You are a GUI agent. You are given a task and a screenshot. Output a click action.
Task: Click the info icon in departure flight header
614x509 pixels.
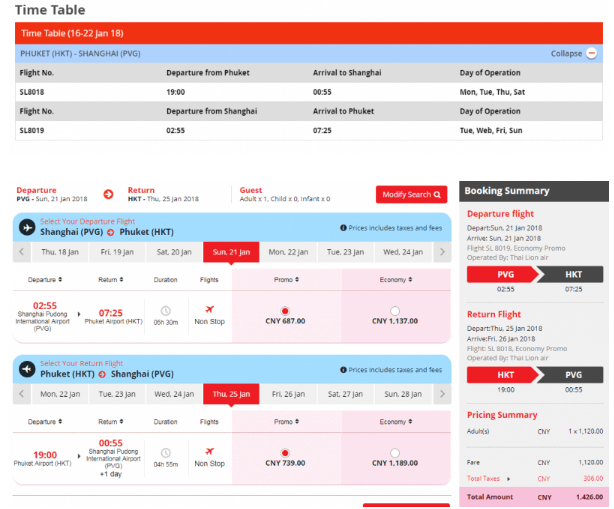(x=343, y=228)
